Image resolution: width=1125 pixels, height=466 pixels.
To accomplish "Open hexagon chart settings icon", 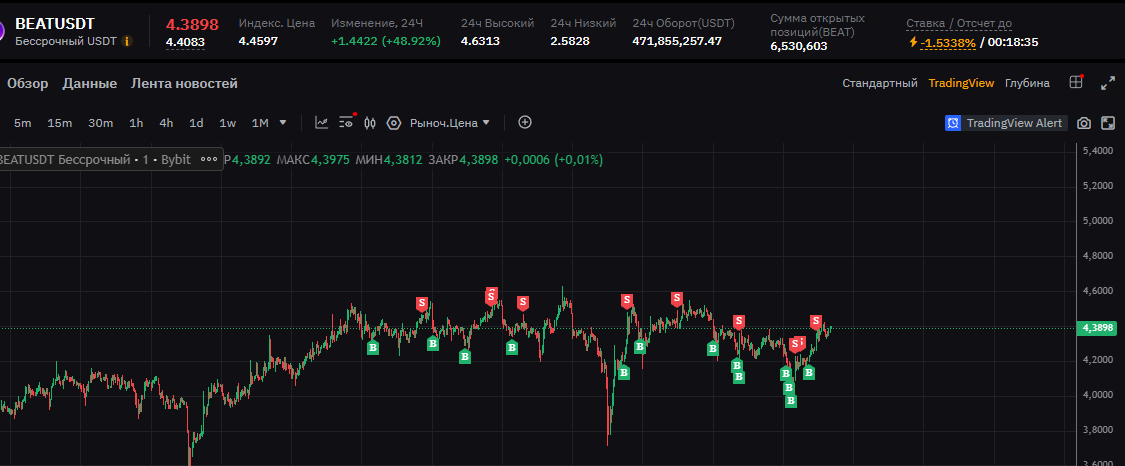I will pyautogui.click(x=393, y=123).
